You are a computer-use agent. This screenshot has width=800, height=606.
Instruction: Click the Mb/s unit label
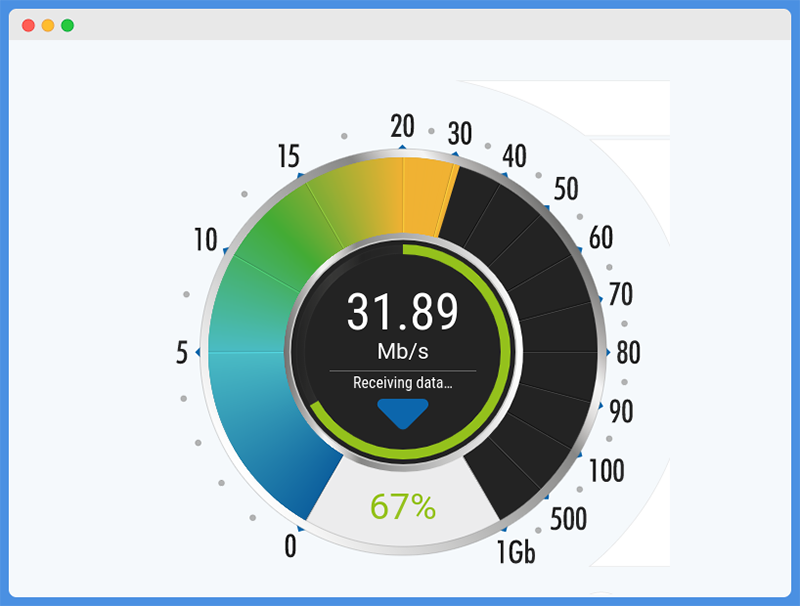point(403,351)
